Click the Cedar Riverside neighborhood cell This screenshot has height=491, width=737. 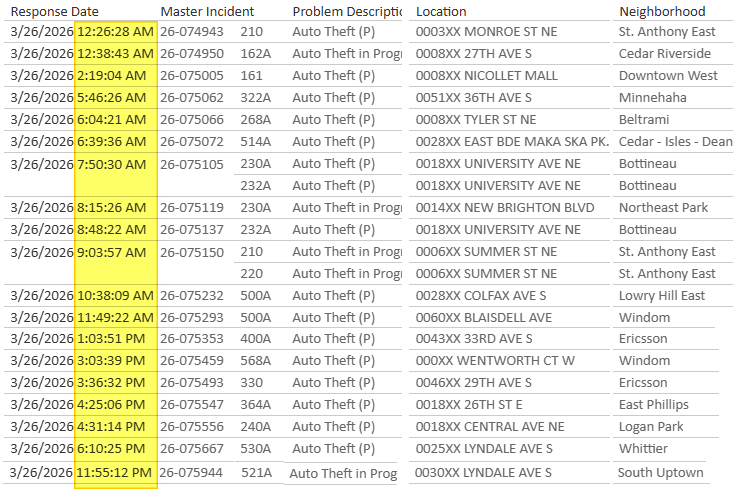[665, 54]
